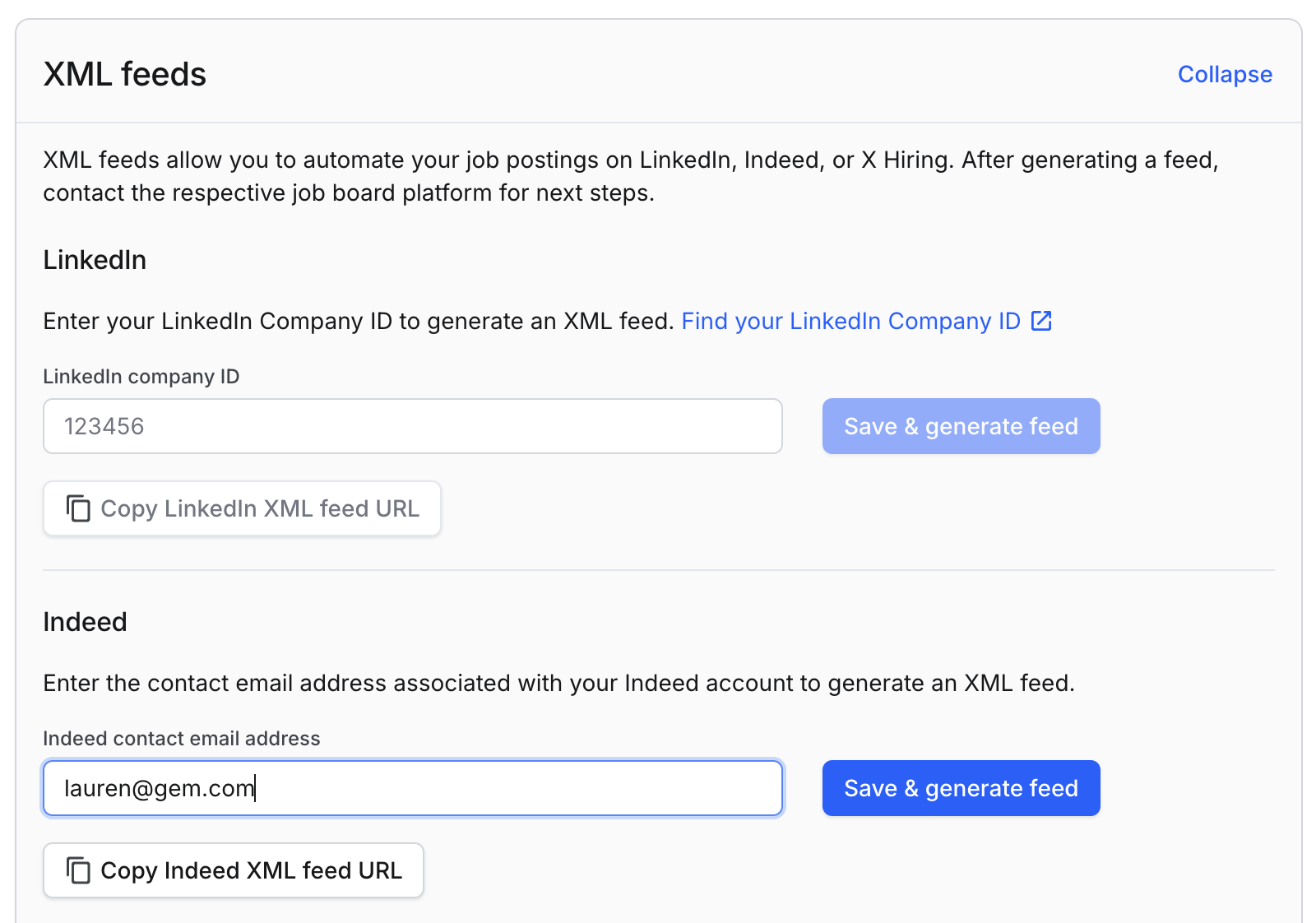Click Copy Indeed XML feed URL button
Image resolution: width=1316 pixels, height=923 pixels.
(x=234, y=870)
